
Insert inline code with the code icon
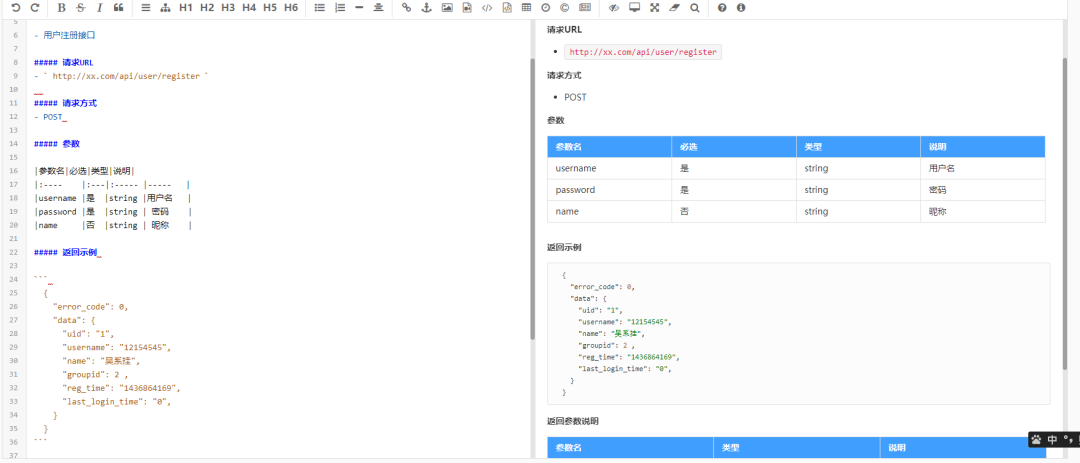point(487,8)
